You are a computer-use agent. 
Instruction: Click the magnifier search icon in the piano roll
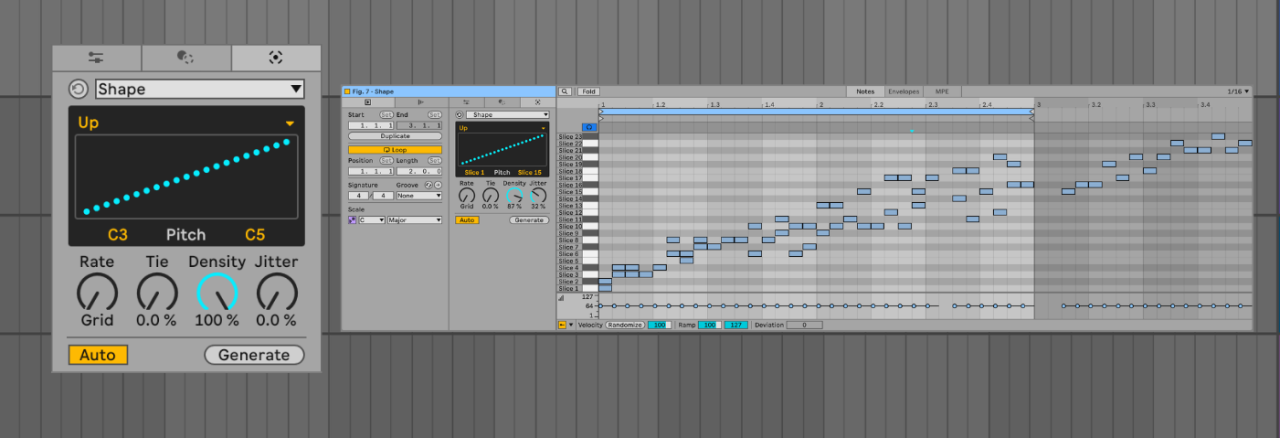click(565, 91)
